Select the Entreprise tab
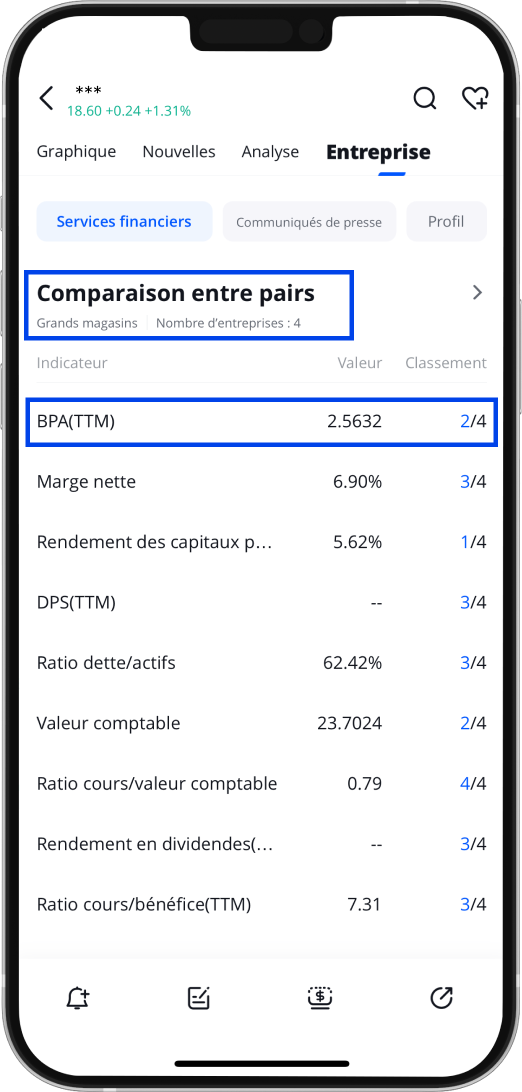The image size is (522, 1092). 378,152
